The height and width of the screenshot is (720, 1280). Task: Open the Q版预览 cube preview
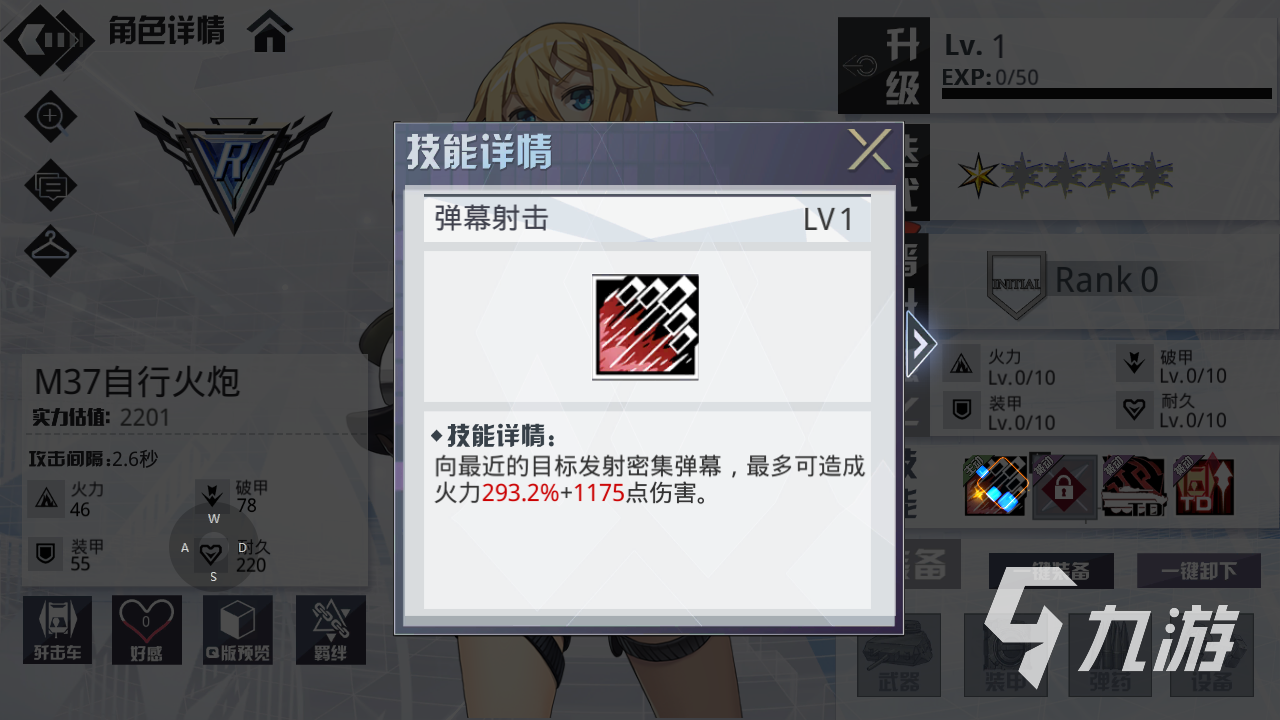pos(238,631)
